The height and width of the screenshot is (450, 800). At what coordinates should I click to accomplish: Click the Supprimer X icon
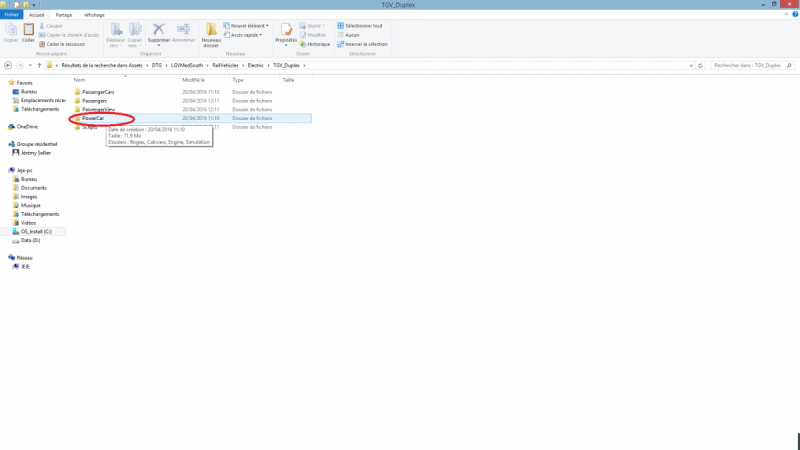159,30
